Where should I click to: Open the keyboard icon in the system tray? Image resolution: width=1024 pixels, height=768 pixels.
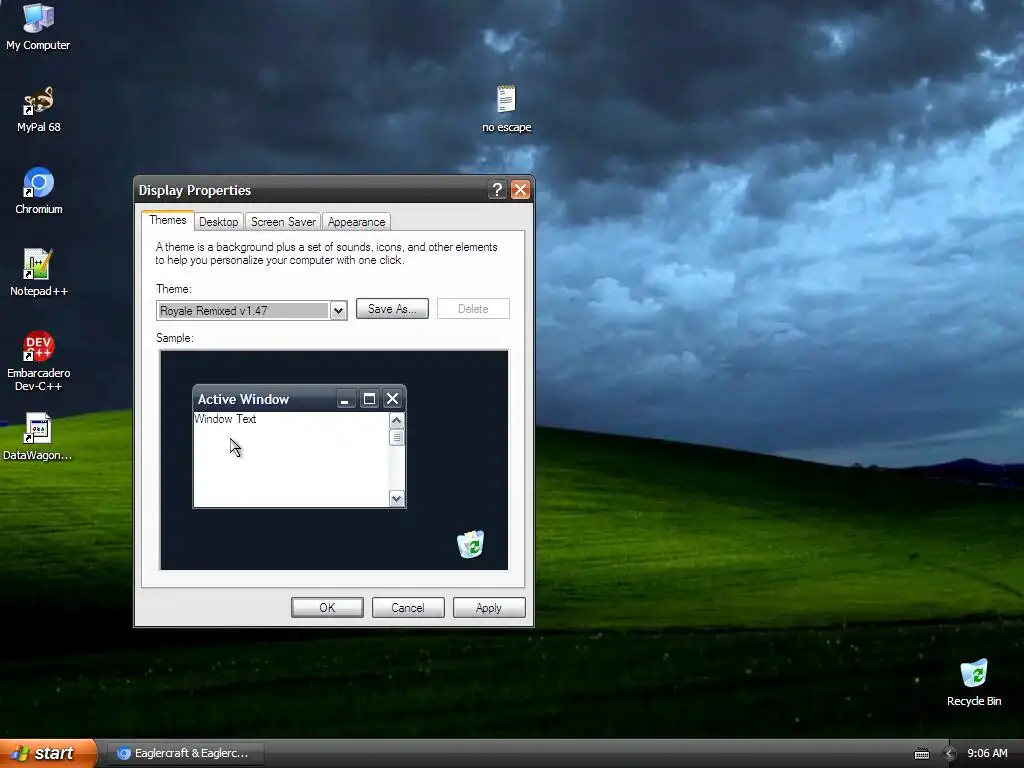(x=921, y=754)
